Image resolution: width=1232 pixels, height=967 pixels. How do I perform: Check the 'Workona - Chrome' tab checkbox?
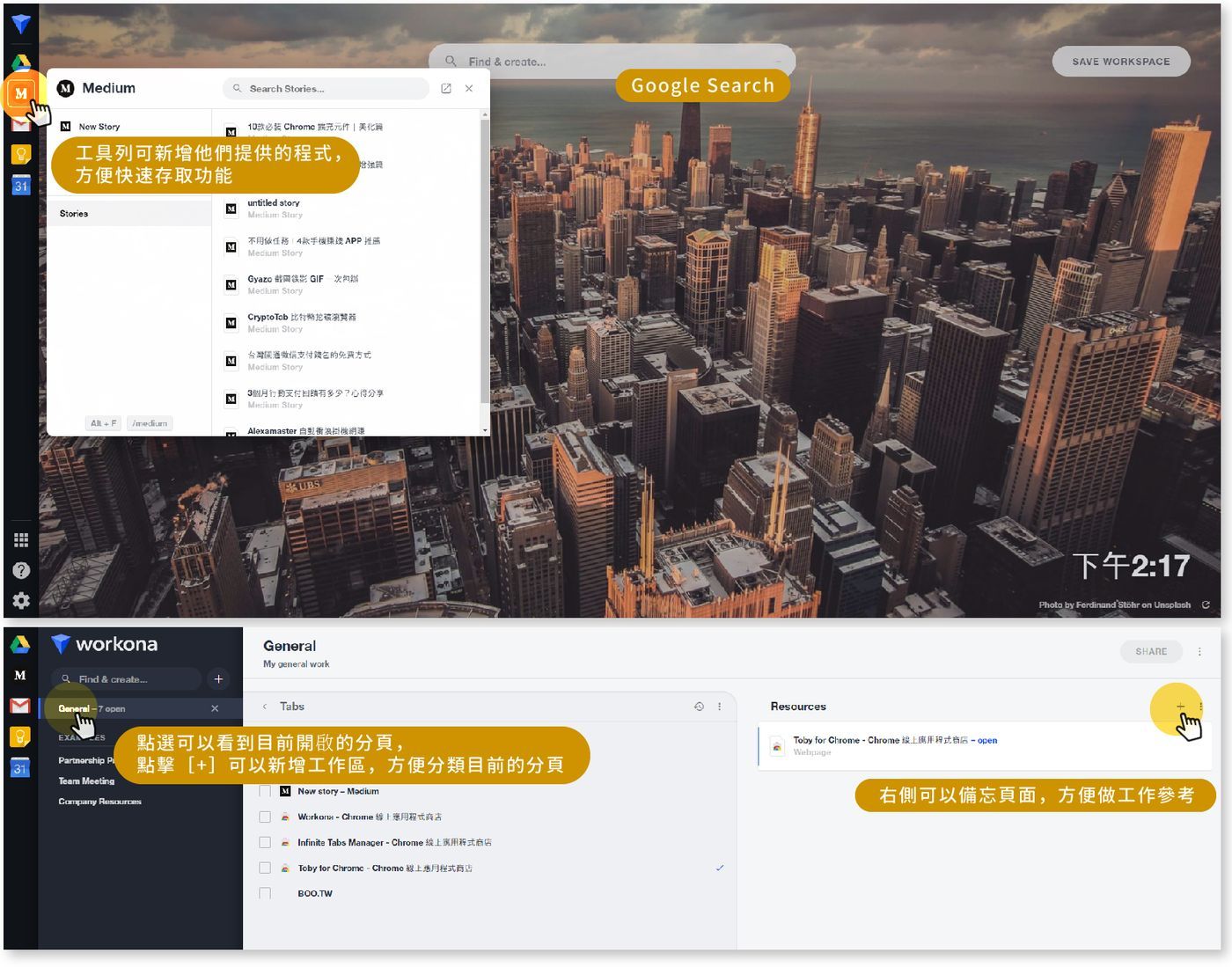tap(265, 817)
